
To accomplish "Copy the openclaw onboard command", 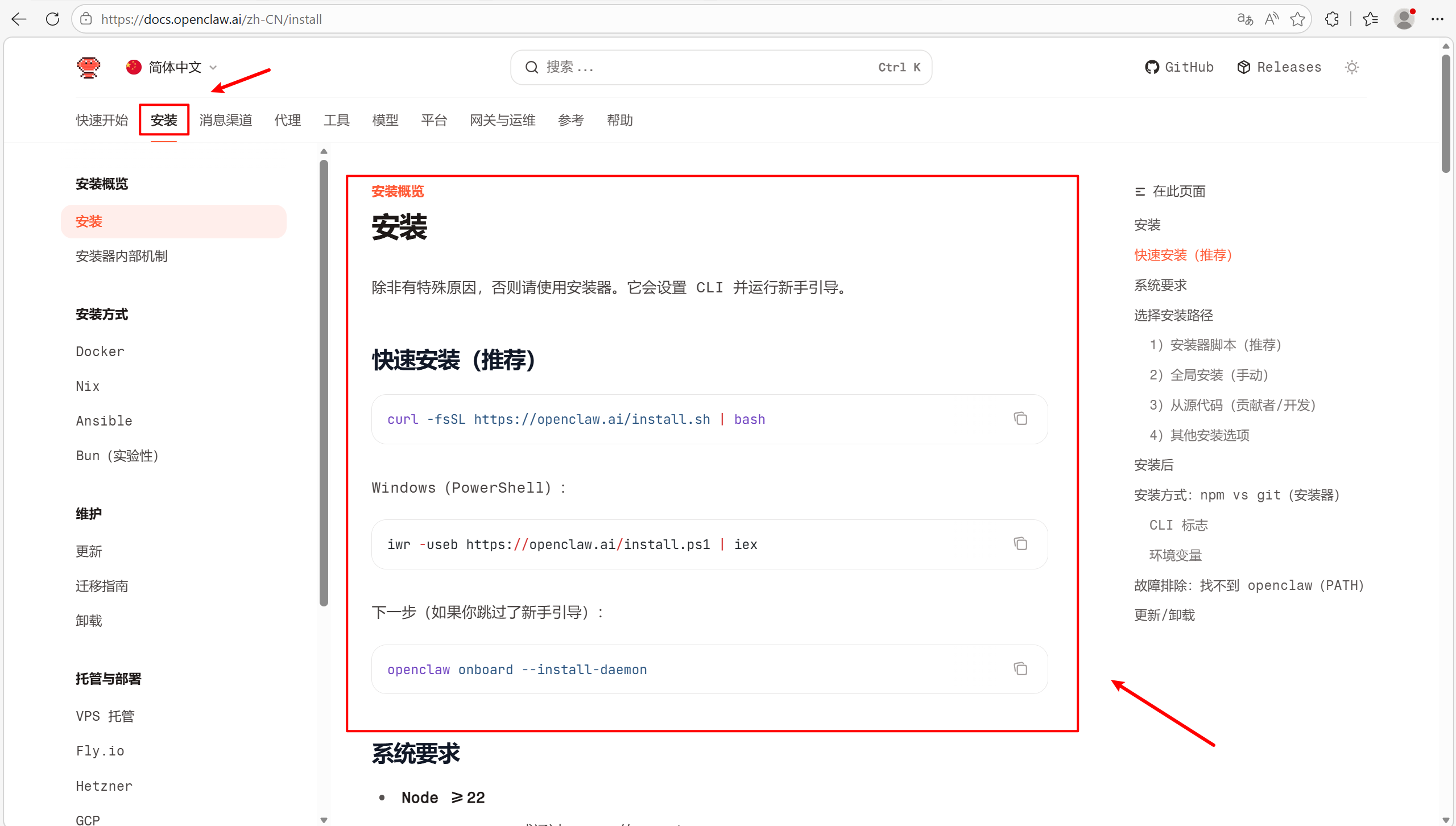I will tap(1020, 669).
